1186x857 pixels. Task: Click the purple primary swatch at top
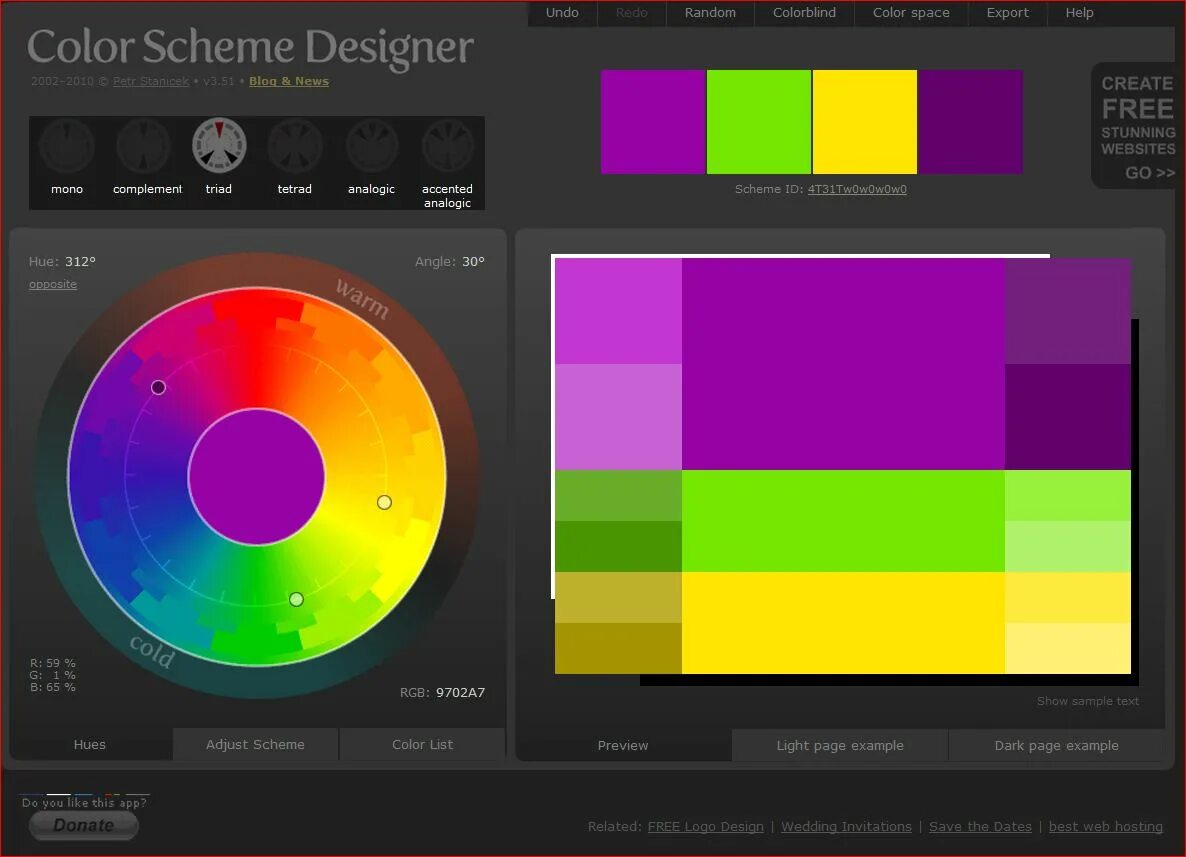click(x=653, y=122)
